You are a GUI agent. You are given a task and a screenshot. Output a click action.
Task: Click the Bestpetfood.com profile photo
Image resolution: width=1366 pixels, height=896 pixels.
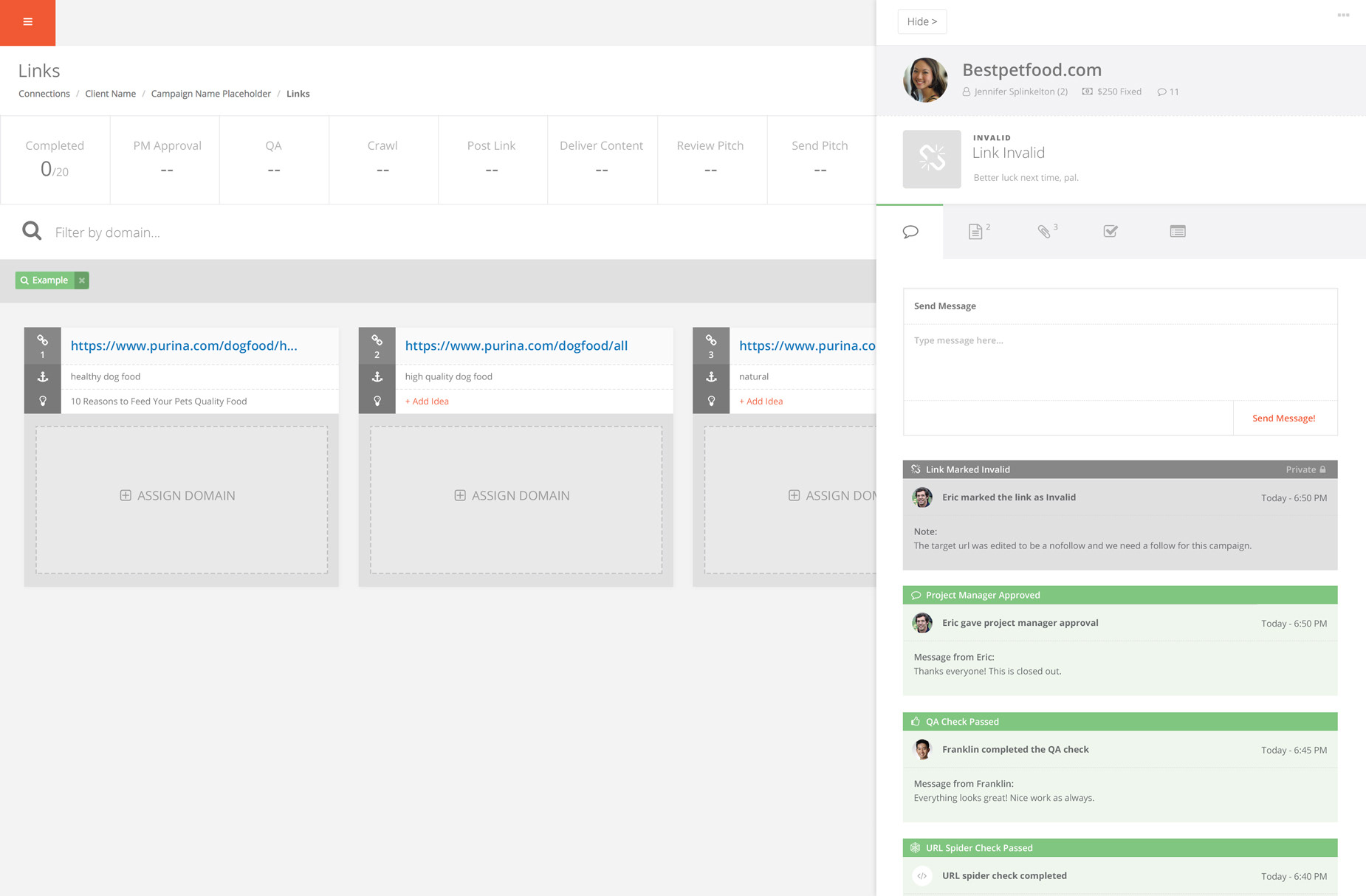pyautogui.click(x=925, y=80)
